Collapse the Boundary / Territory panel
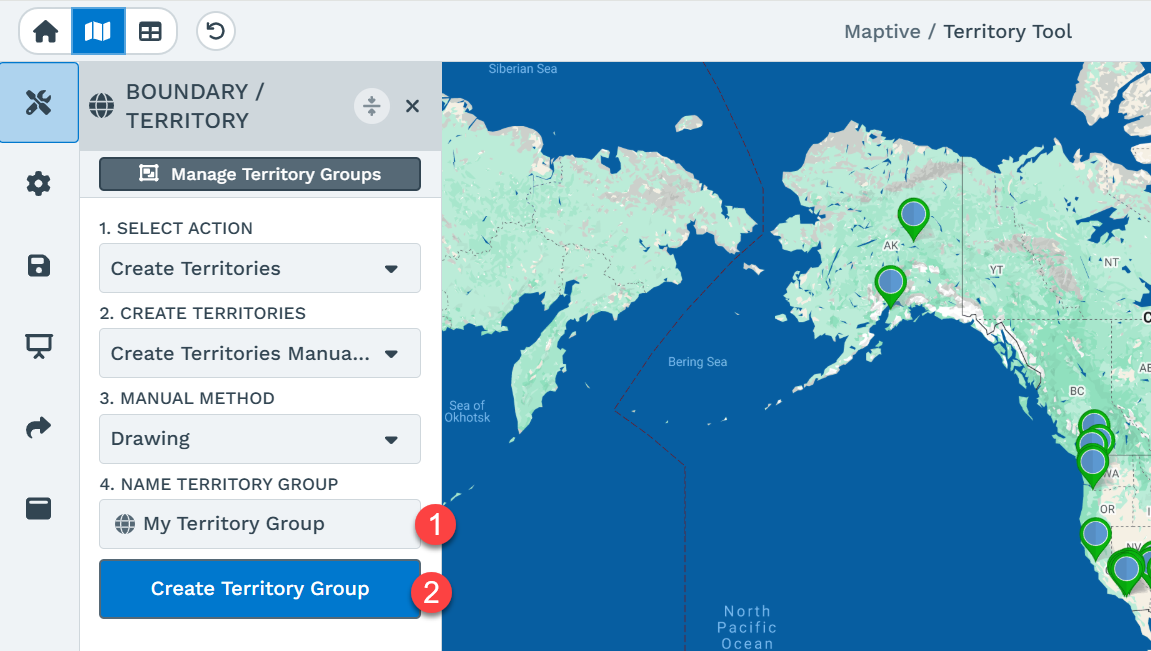 (372, 106)
